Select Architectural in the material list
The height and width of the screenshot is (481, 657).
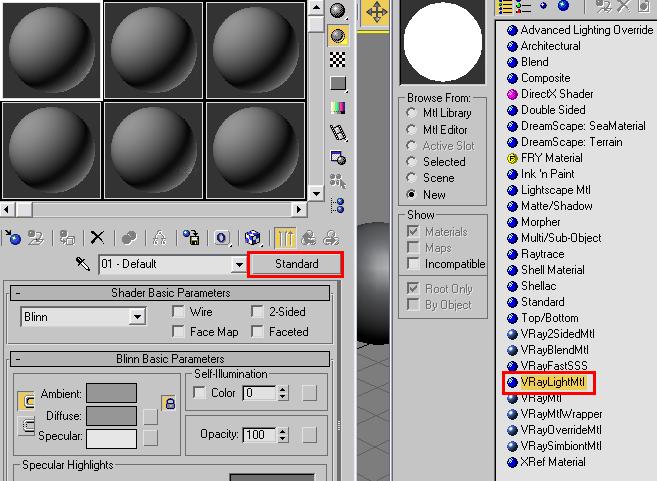pyautogui.click(x=543, y=46)
